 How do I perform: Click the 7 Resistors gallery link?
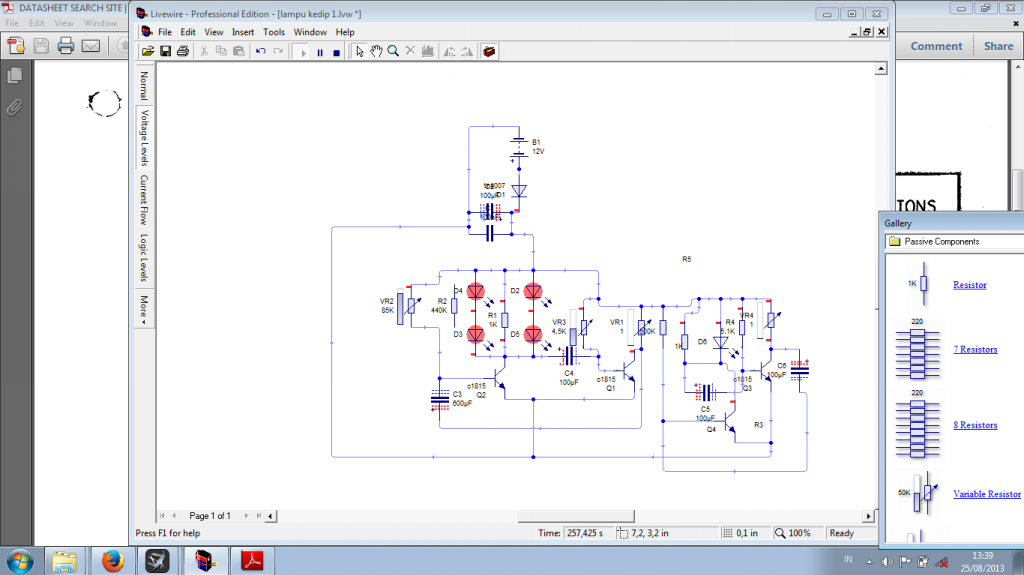click(975, 349)
